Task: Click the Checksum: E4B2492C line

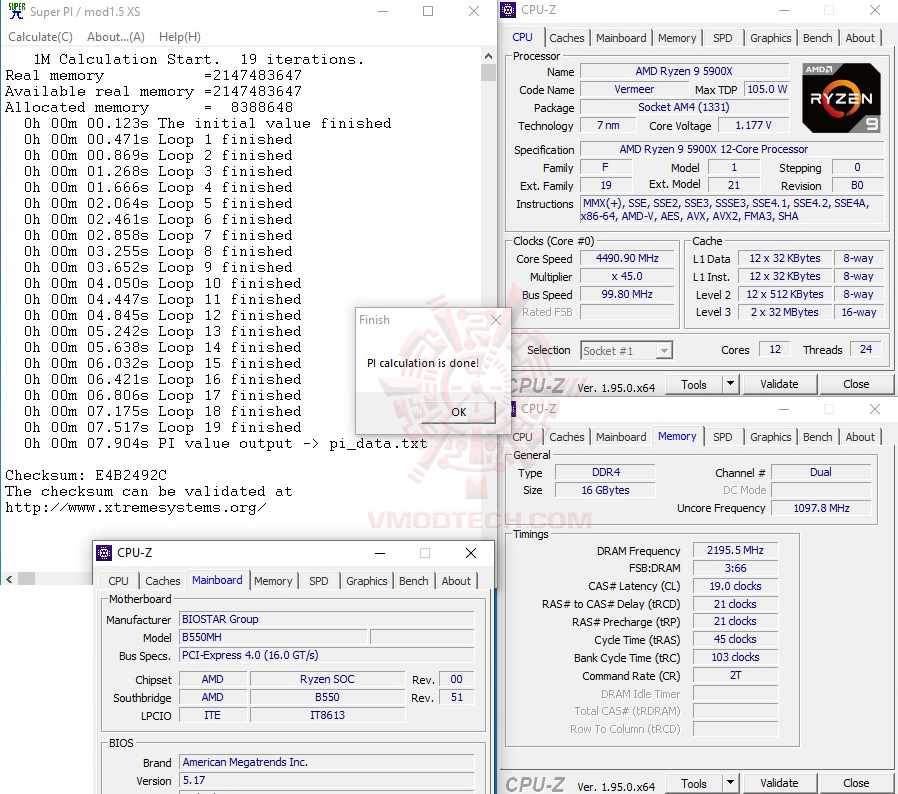Action: click(x=86, y=475)
